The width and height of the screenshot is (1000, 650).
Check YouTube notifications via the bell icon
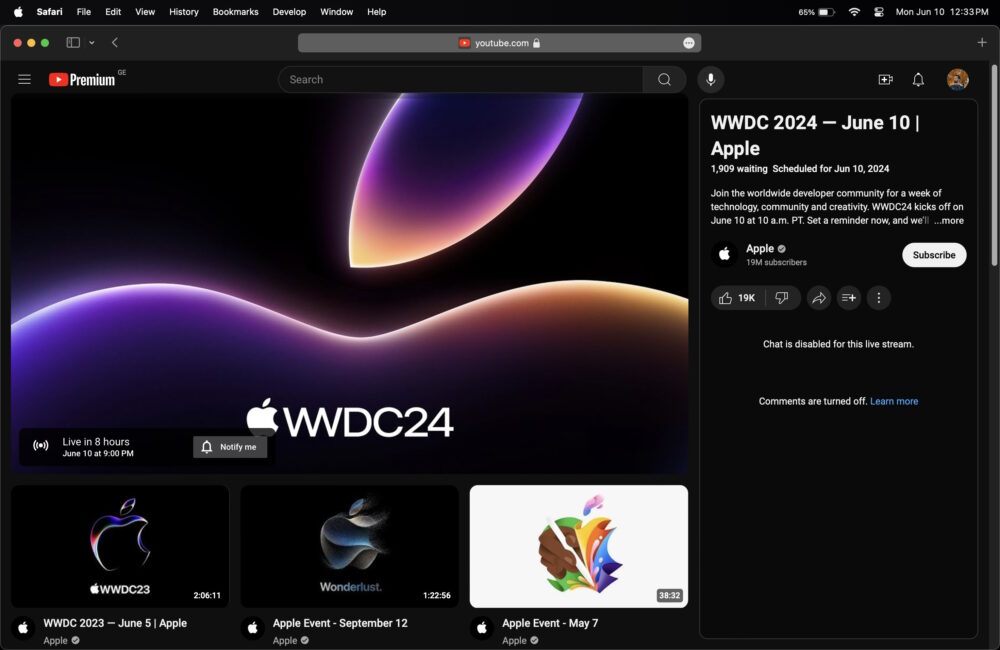coord(917,79)
